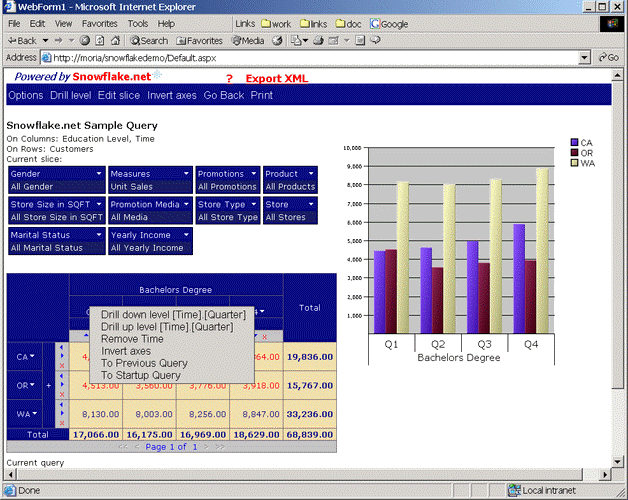
Task: Open the Store slicer dropdown
Action: (311, 204)
